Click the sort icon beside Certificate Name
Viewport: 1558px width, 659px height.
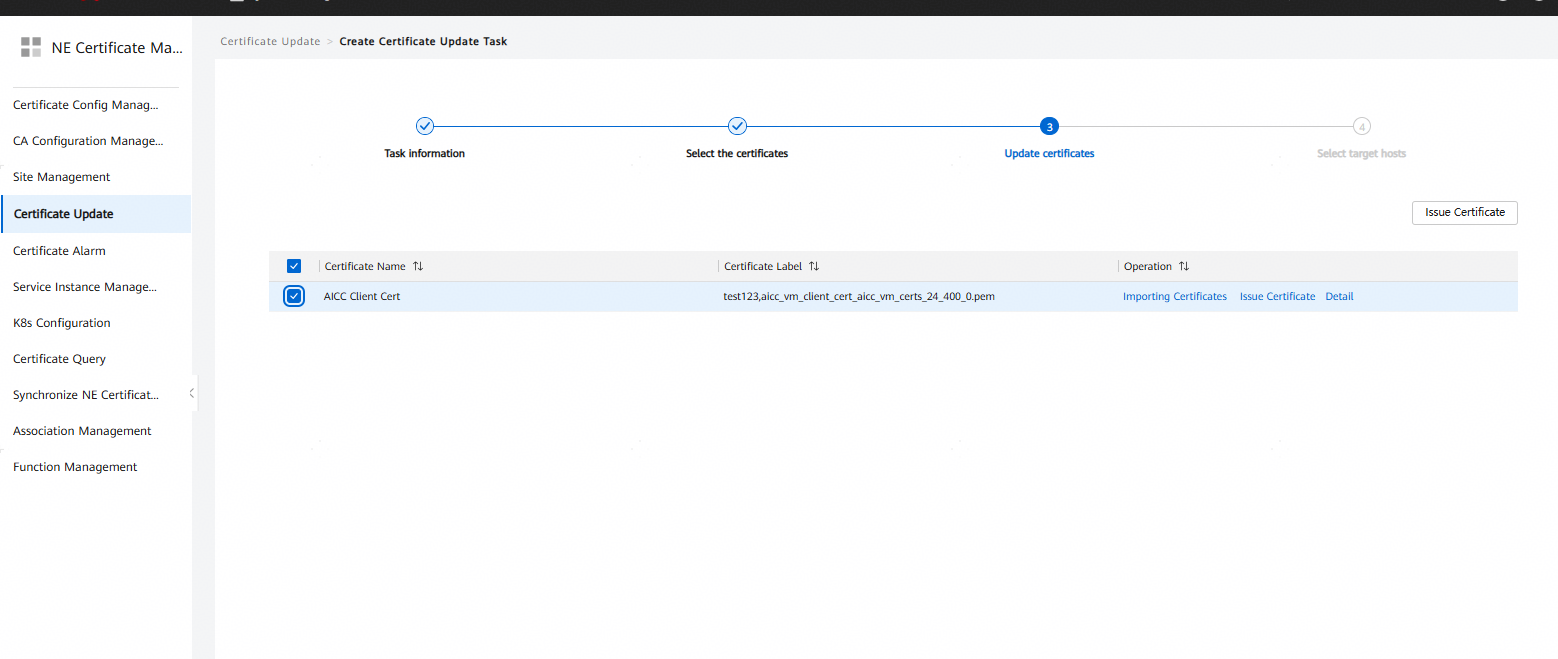tap(418, 266)
